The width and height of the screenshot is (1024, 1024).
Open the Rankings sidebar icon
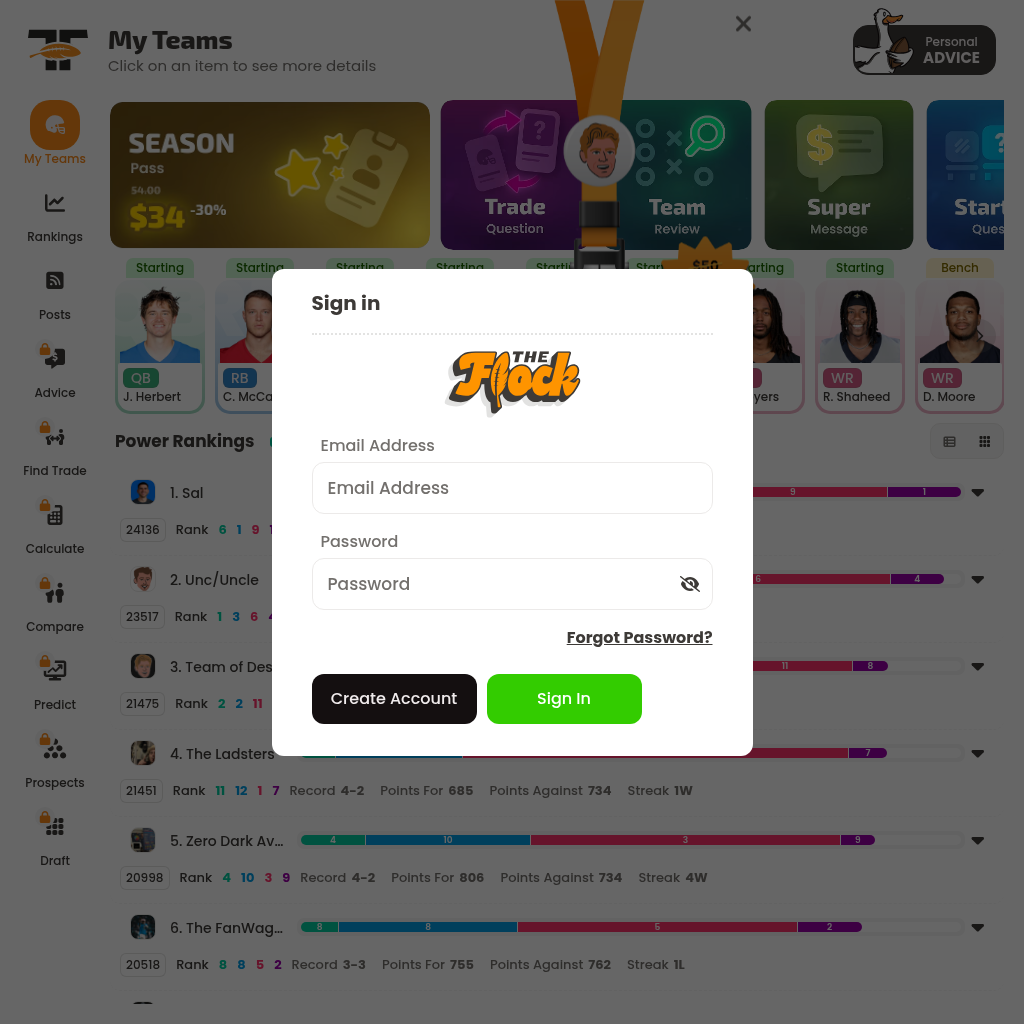coord(55,203)
